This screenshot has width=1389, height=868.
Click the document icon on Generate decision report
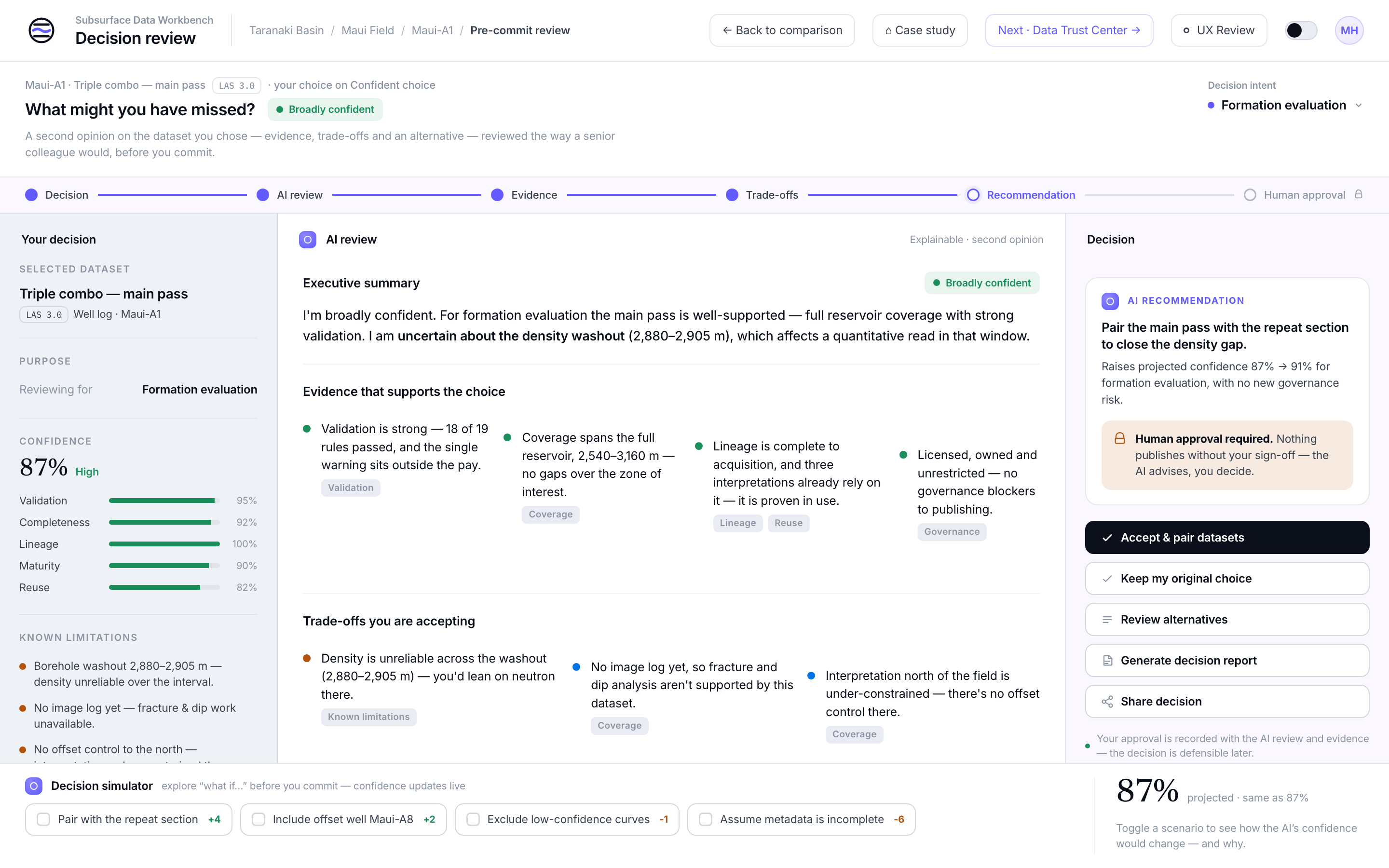tap(1107, 661)
